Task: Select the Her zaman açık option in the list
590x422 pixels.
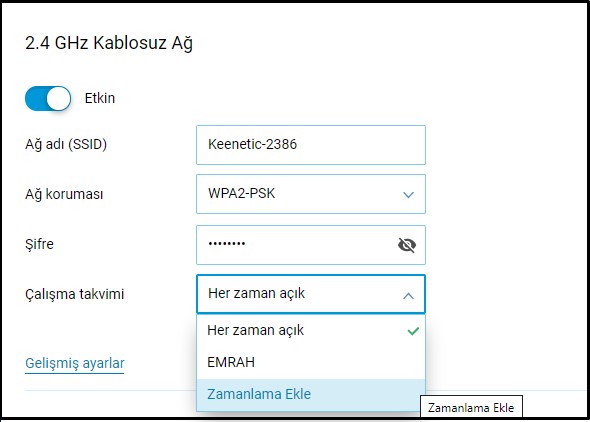Action: tap(311, 330)
